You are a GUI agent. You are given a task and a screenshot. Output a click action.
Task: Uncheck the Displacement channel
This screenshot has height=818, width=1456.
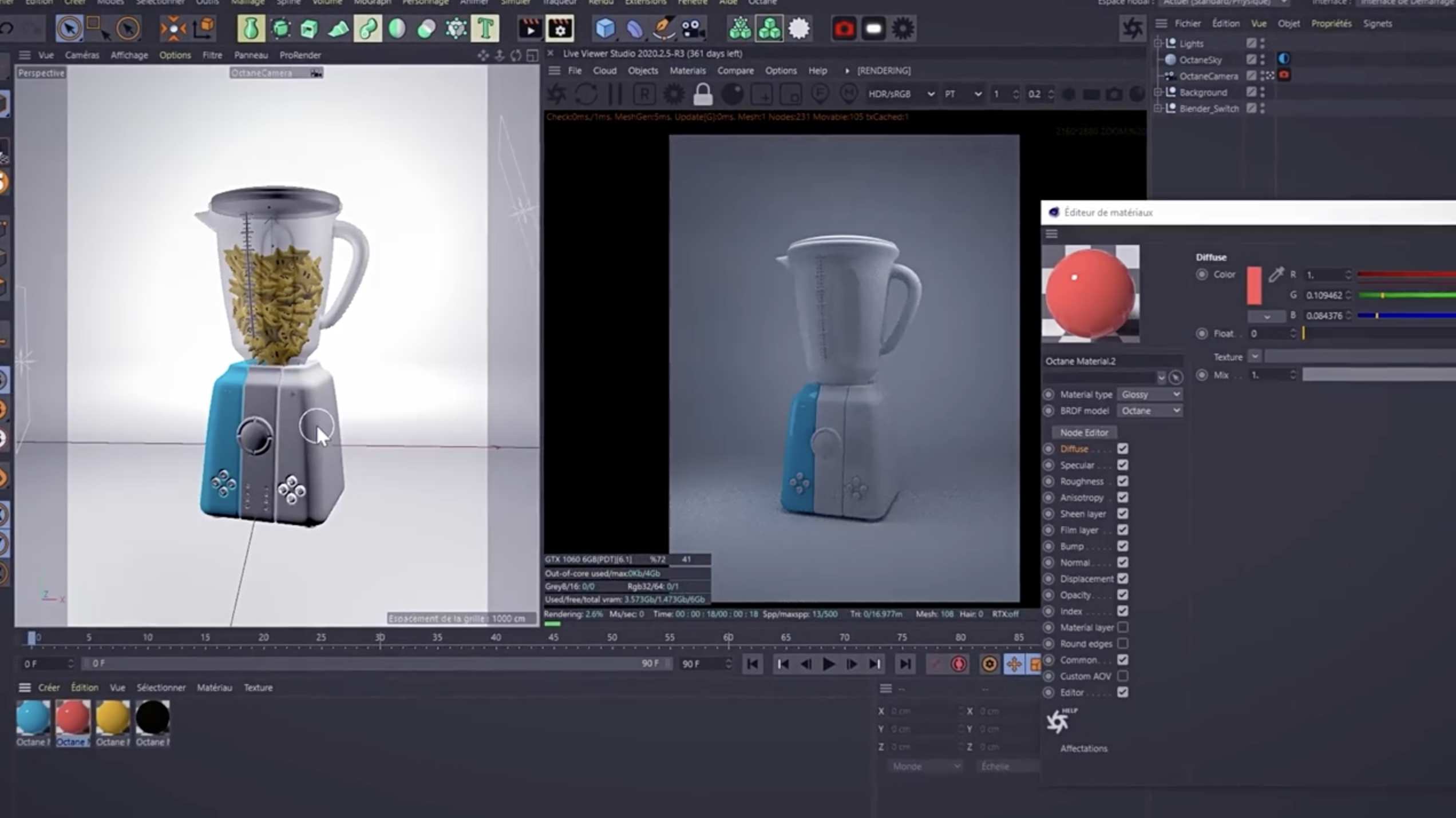coord(1122,579)
